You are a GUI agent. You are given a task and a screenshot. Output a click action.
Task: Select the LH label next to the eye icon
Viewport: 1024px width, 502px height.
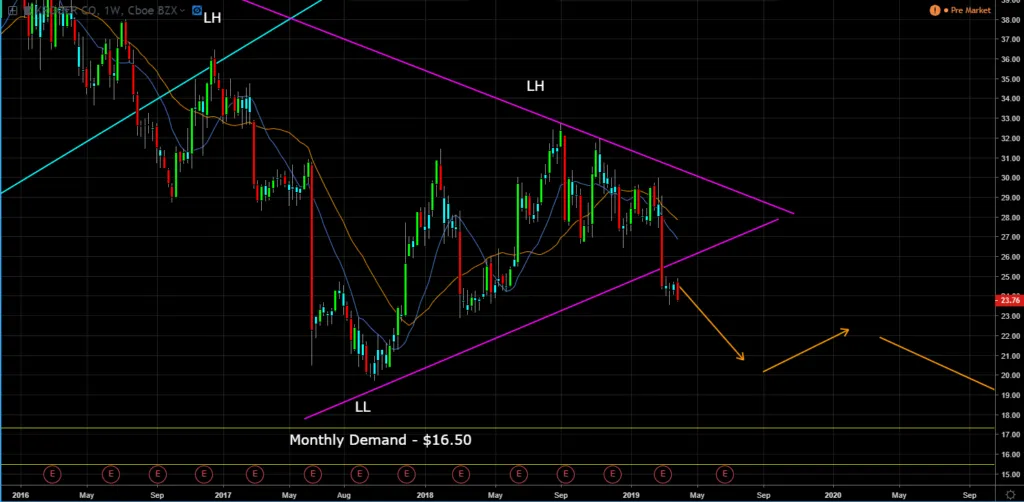(212, 18)
